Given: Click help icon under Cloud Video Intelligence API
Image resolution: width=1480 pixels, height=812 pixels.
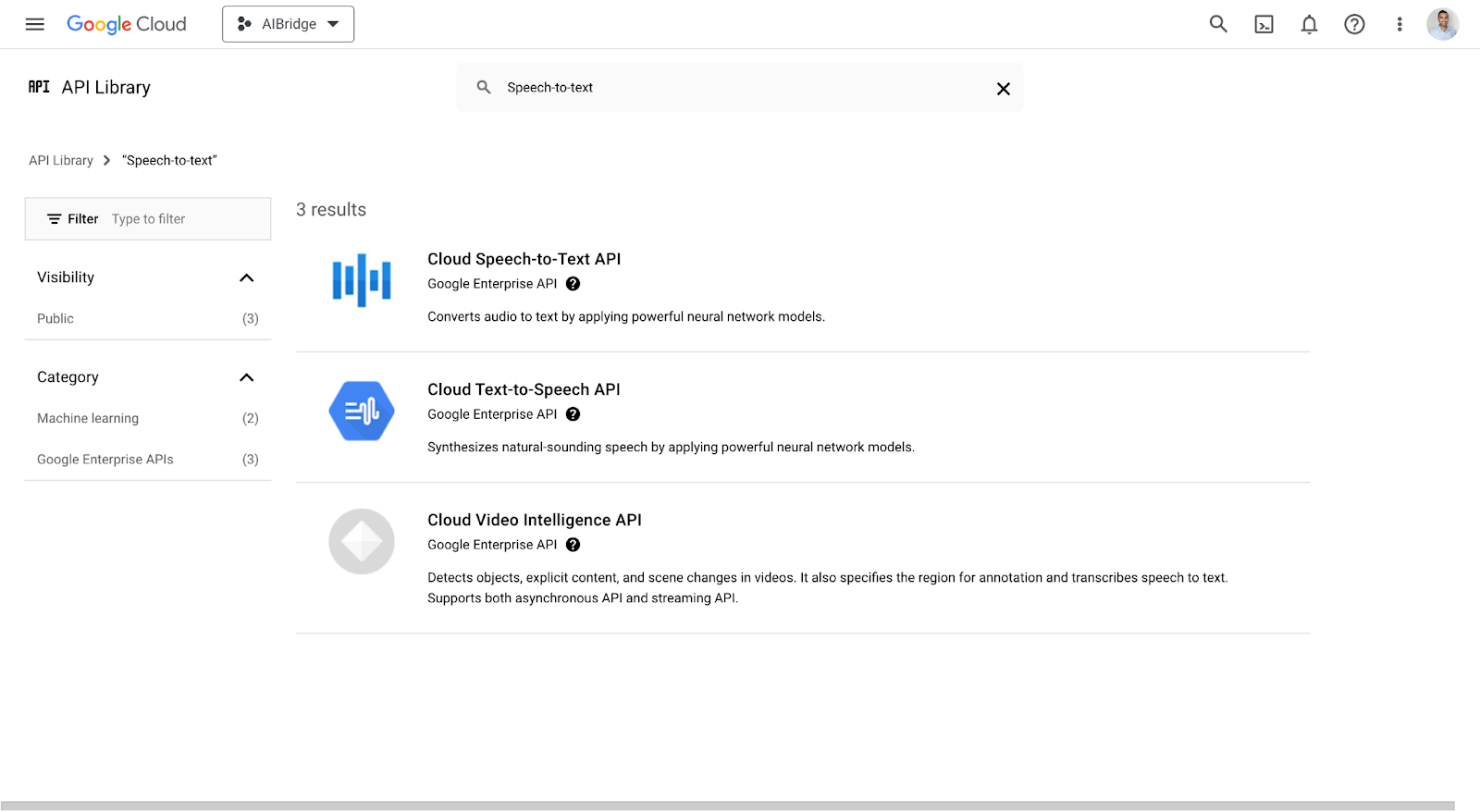Looking at the screenshot, I should (x=573, y=545).
